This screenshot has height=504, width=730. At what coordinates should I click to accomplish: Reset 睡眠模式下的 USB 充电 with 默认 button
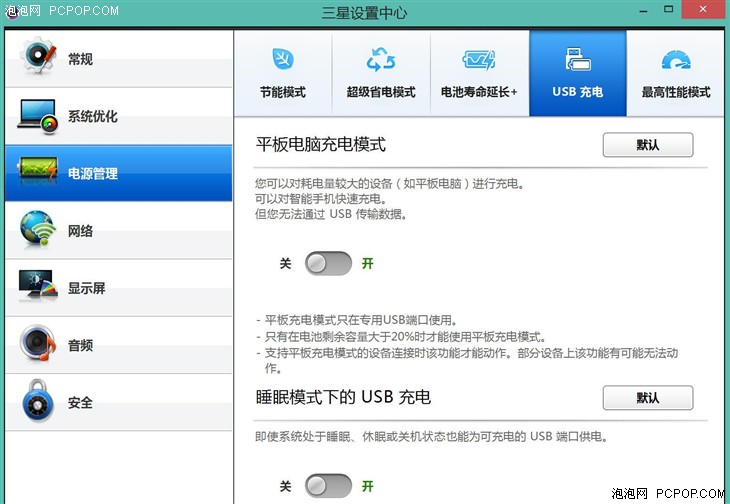click(x=648, y=397)
